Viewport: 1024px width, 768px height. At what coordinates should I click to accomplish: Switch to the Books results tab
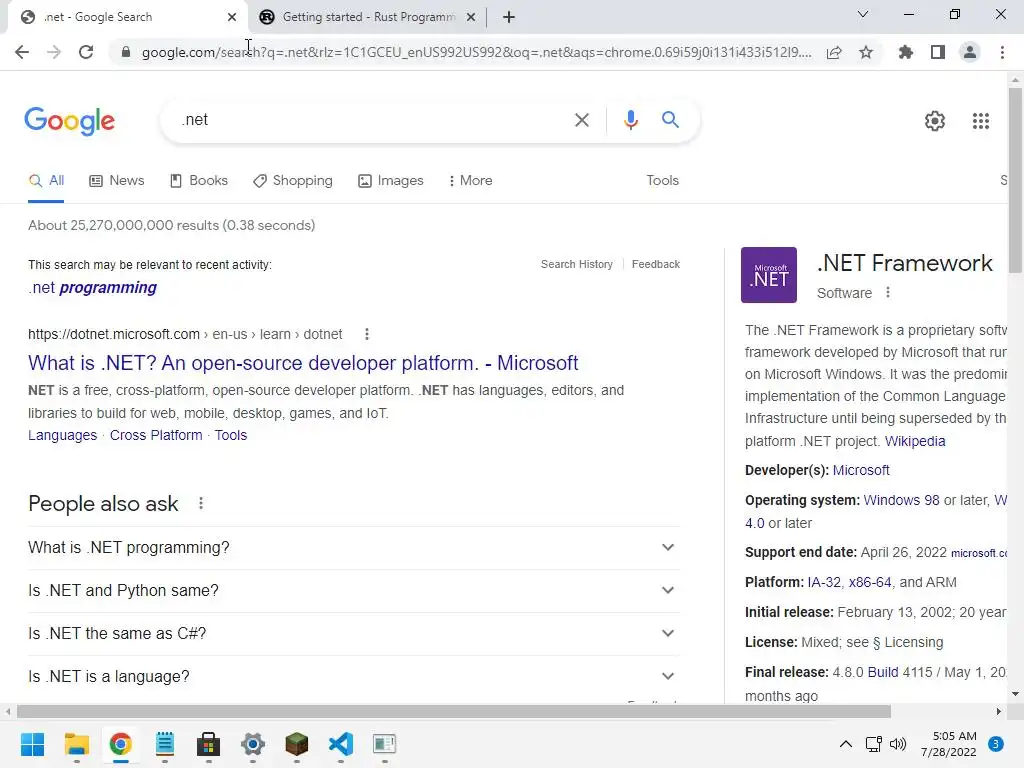(199, 181)
